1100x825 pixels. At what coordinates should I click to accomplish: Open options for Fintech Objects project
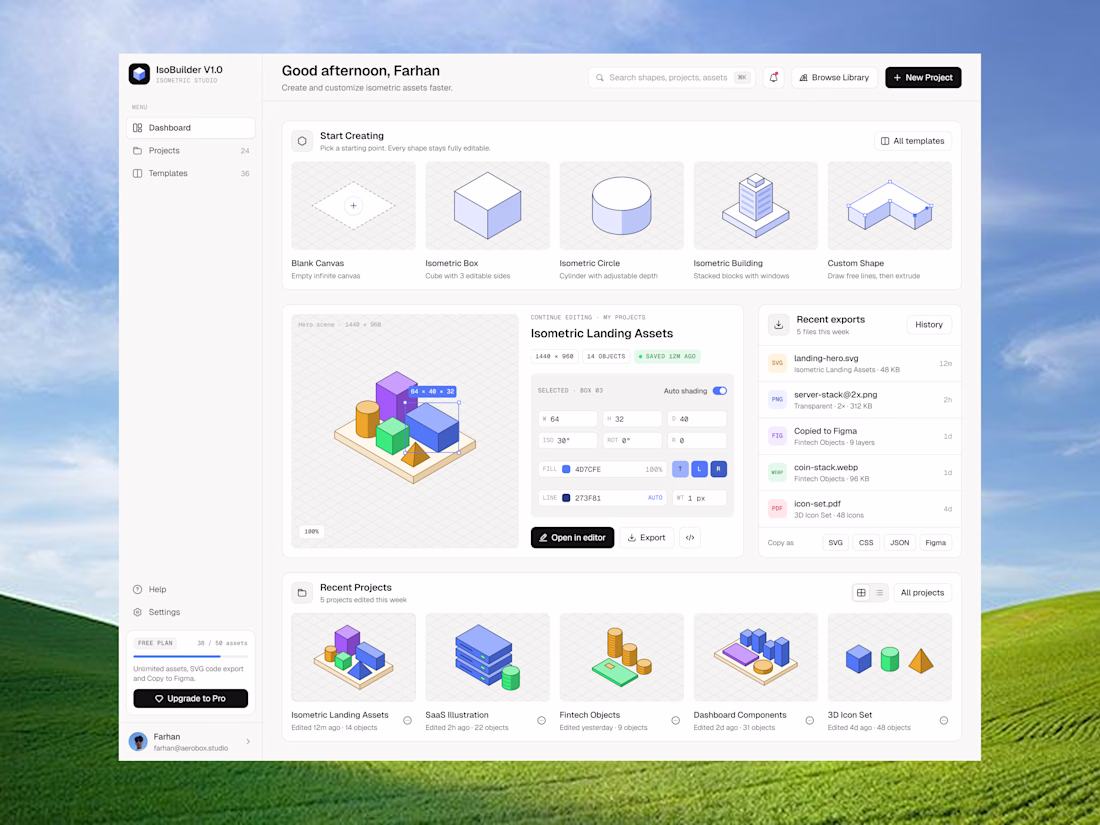(x=676, y=720)
